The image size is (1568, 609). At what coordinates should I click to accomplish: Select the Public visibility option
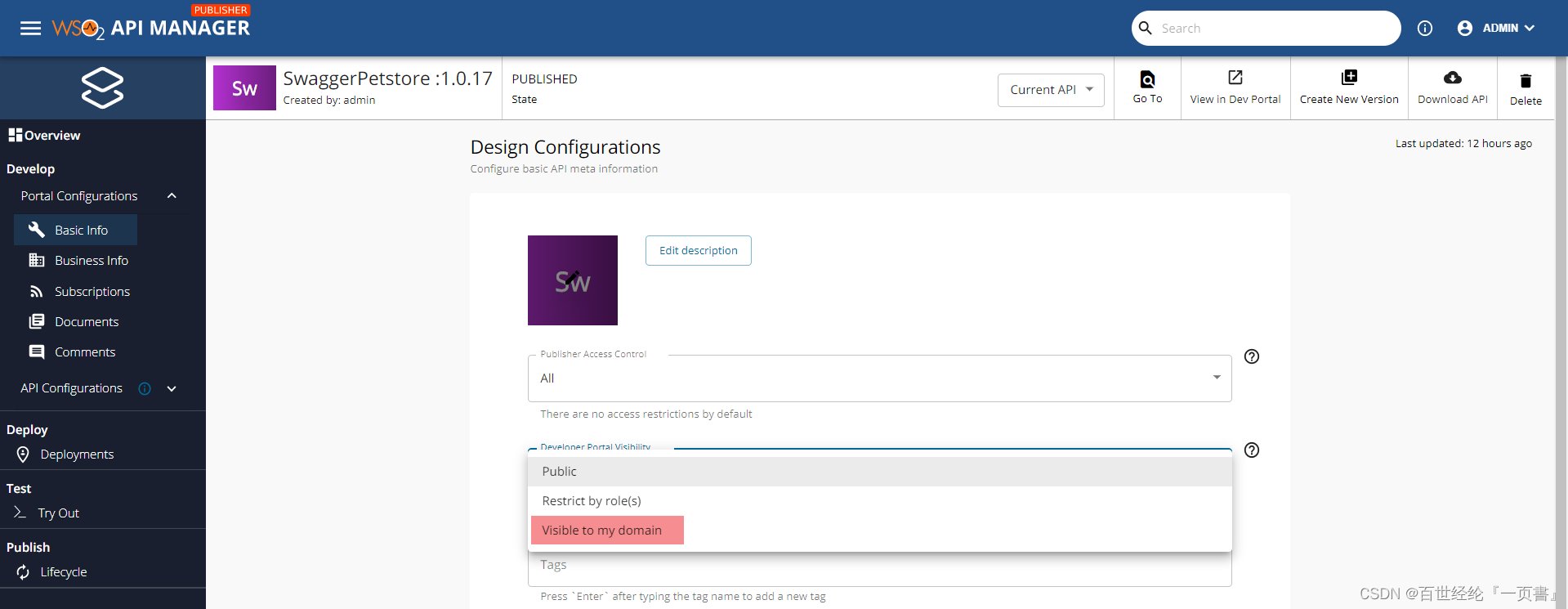880,472
